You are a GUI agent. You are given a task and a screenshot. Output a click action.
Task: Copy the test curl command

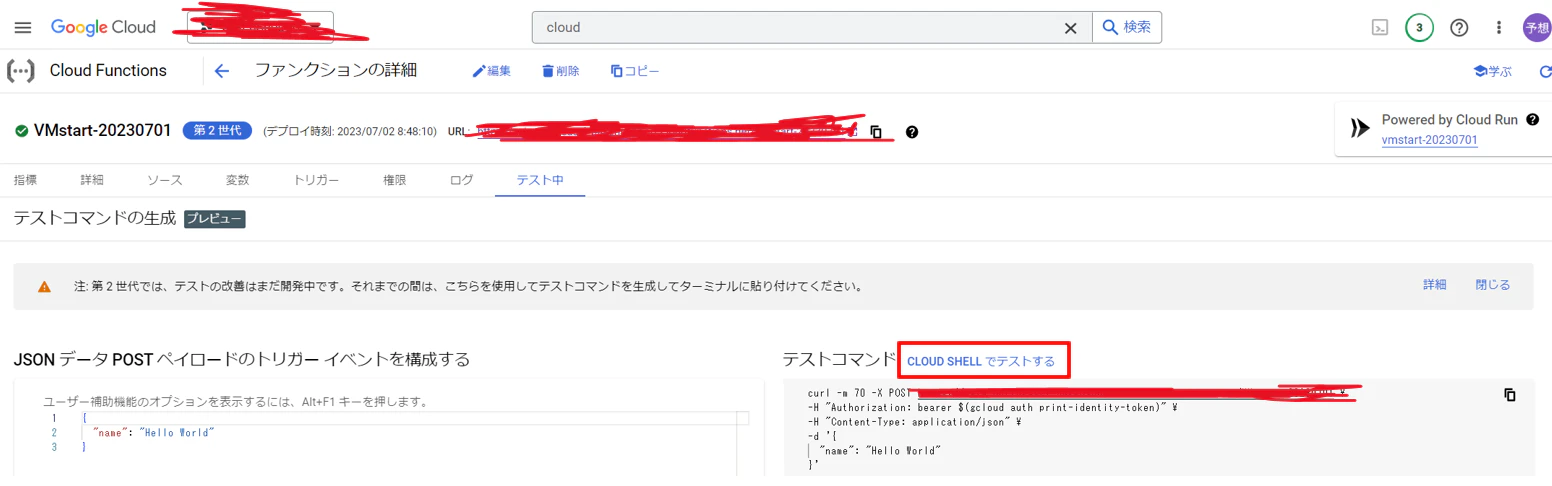point(1510,395)
